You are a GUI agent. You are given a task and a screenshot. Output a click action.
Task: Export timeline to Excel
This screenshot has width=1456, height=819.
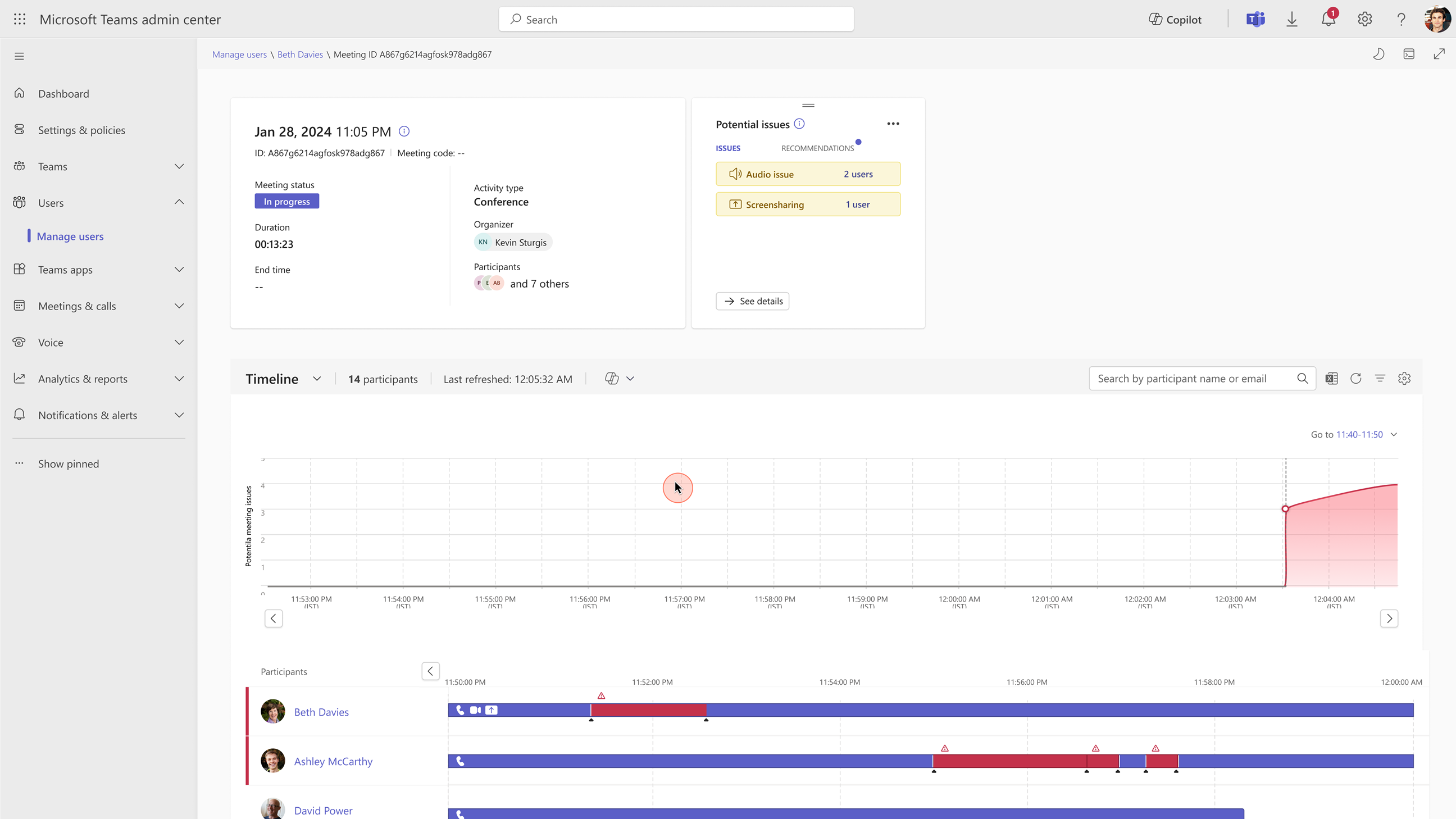click(1332, 379)
